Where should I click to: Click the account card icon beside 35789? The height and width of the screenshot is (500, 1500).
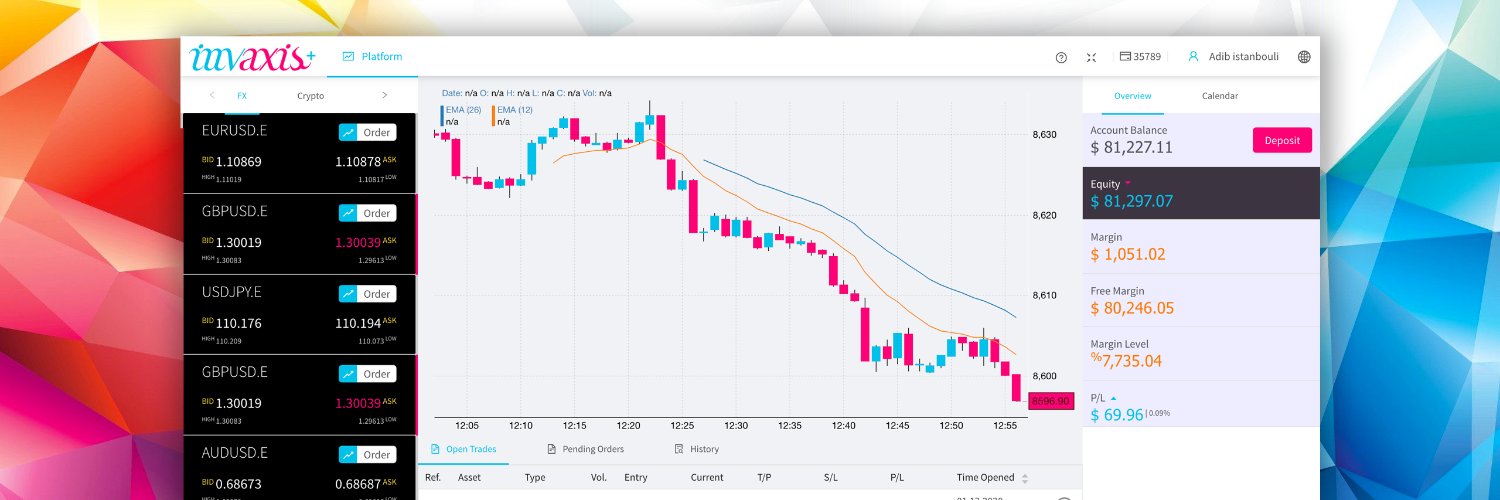coord(1124,57)
